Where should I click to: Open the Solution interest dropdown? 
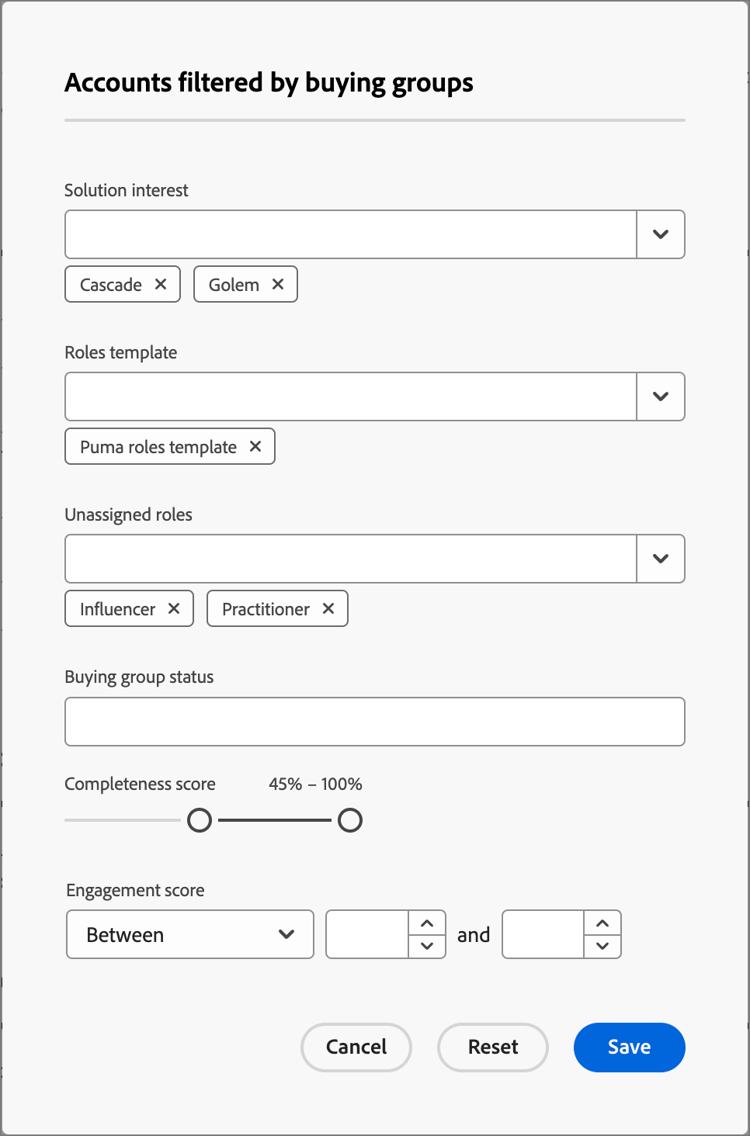(661, 234)
